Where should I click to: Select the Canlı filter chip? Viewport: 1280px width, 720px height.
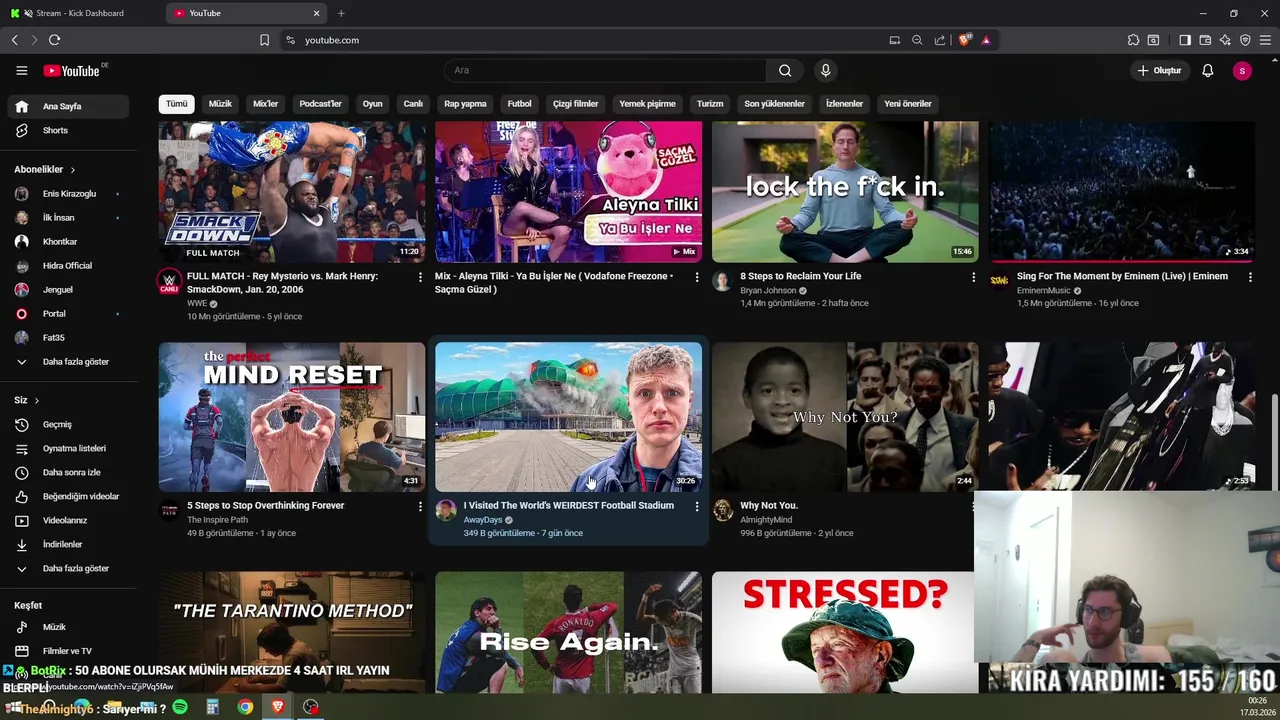(413, 104)
